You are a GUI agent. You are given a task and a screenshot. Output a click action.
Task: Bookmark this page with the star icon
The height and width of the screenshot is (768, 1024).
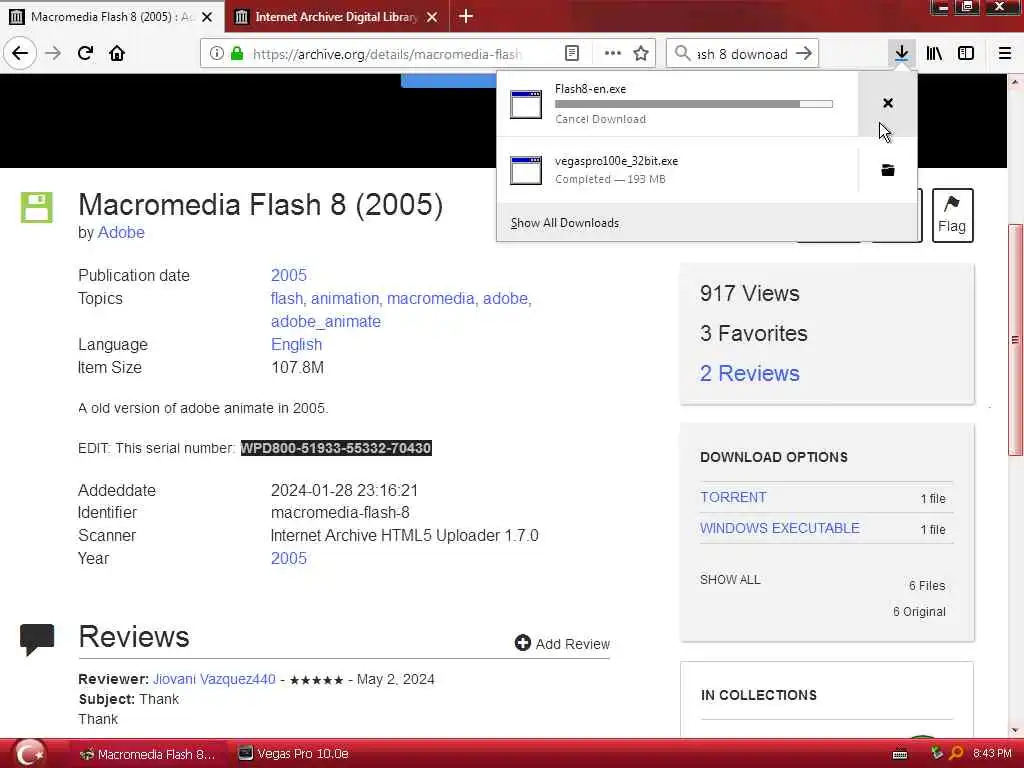coord(641,54)
